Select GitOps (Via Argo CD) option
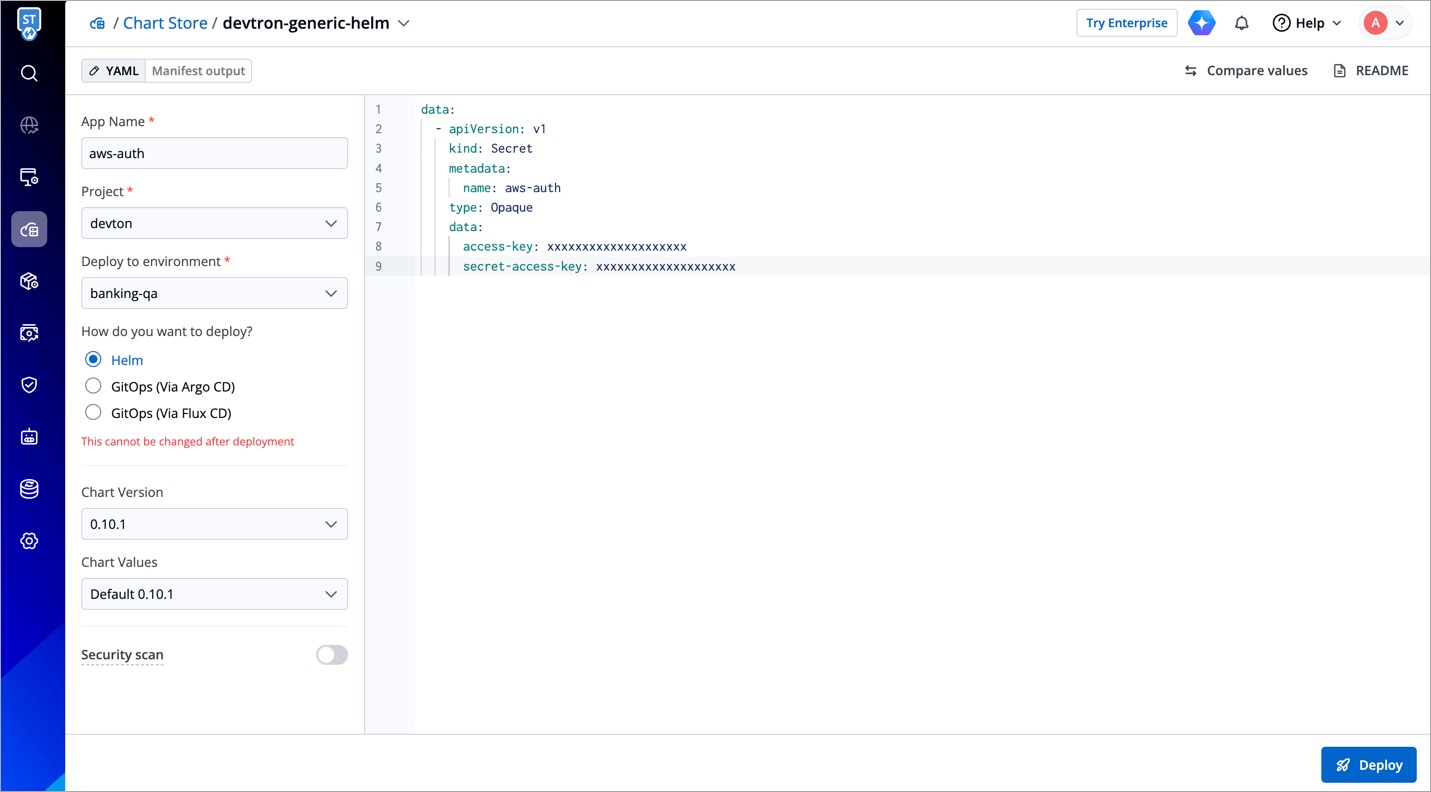Image resolution: width=1431 pixels, height=792 pixels. [93, 386]
